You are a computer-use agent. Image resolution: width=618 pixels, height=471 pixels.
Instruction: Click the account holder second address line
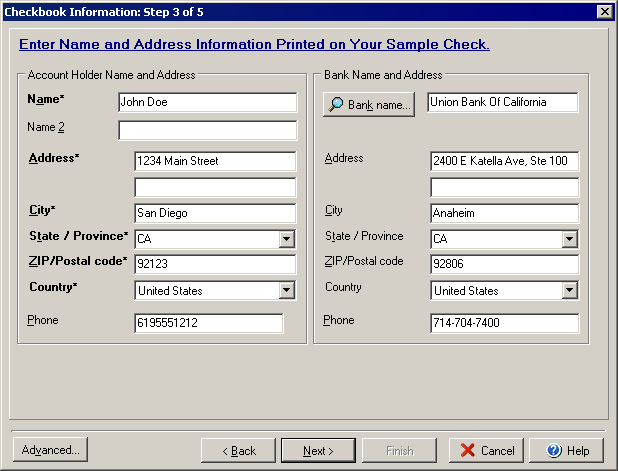(215, 187)
